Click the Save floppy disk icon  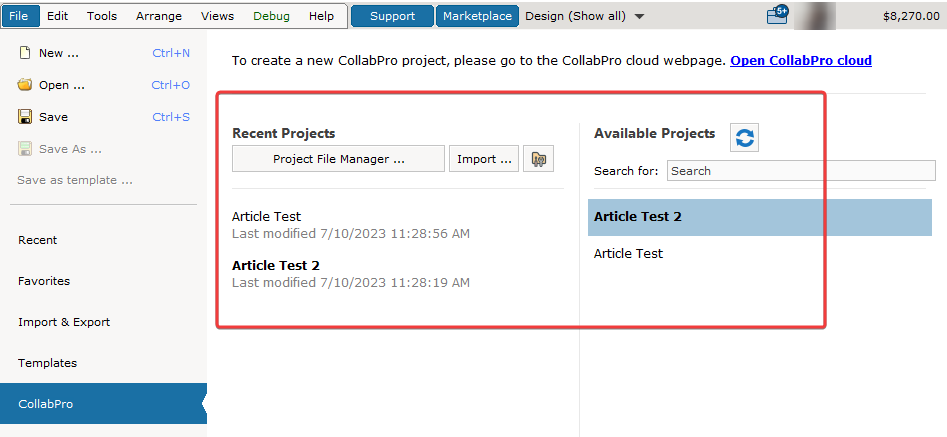25,116
